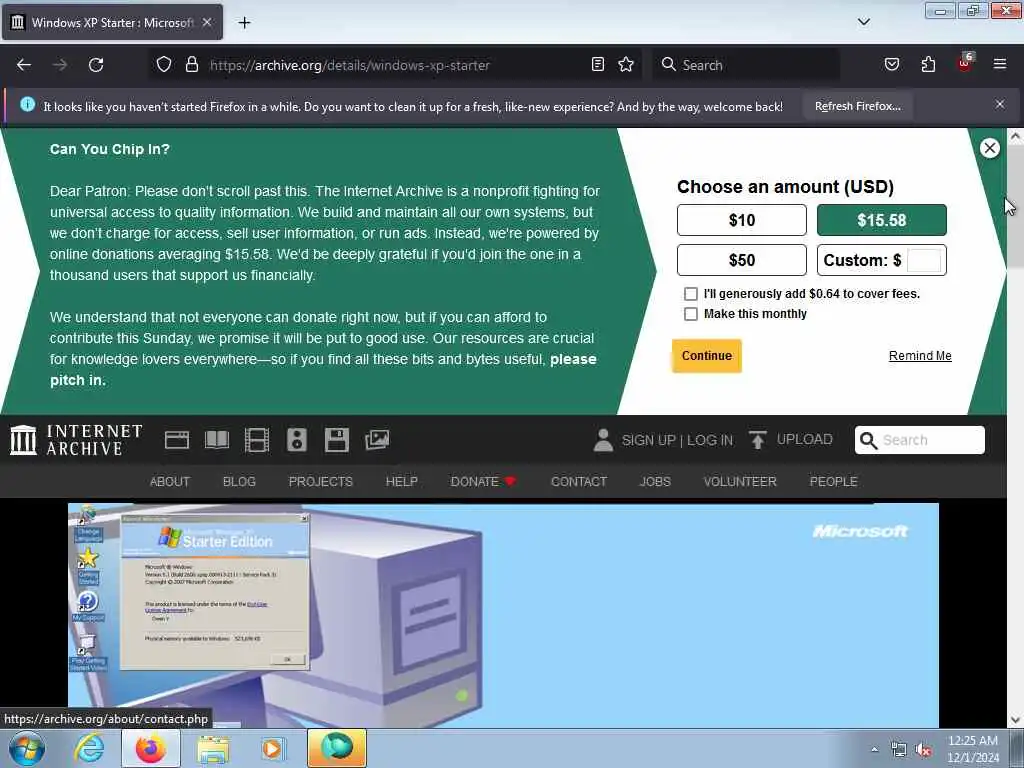
Task: Open the Web (Wayback) media icon
Action: pos(176,440)
